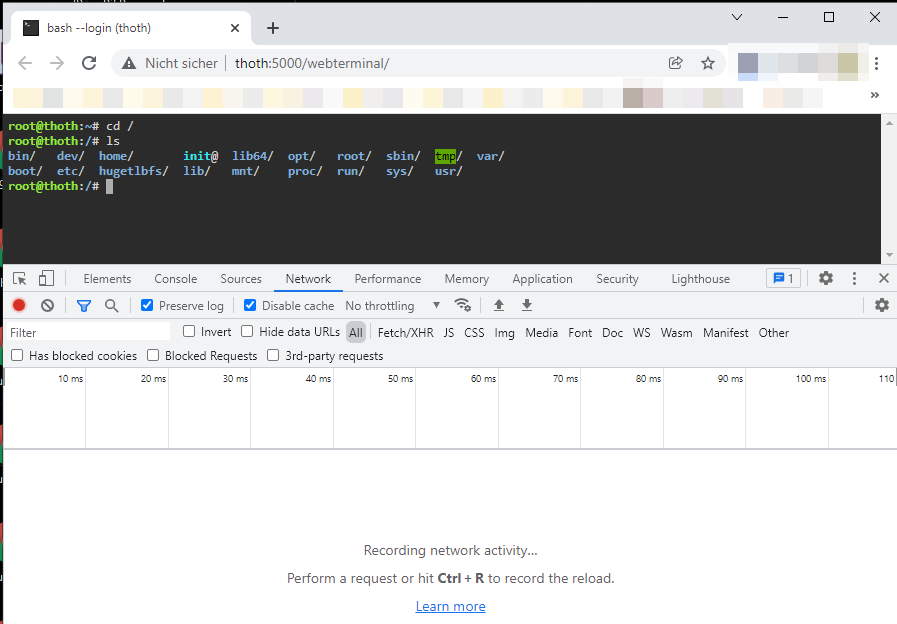Filter by Manifest requests
Viewport: 897px width, 624px height.
[x=725, y=332]
